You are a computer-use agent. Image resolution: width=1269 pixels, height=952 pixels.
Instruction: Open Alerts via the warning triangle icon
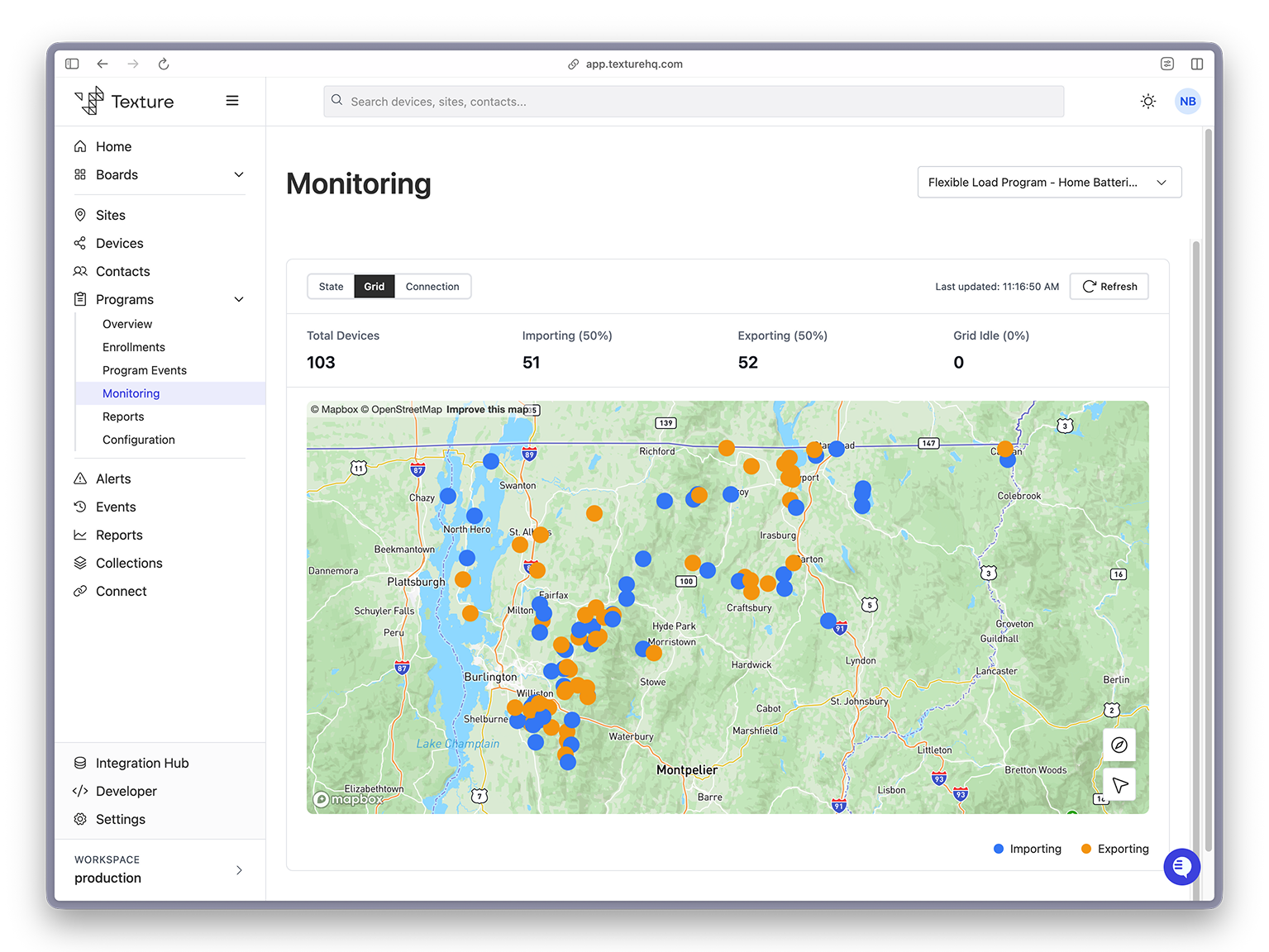(x=80, y=478)
